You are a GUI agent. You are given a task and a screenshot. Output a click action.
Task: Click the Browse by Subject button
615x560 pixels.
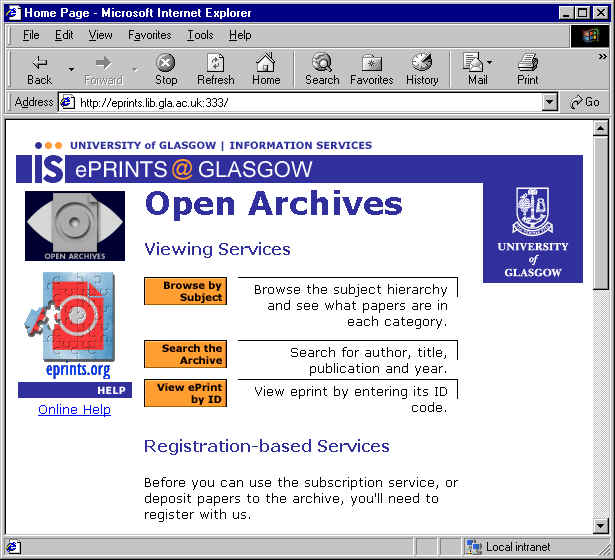(185, 291)
